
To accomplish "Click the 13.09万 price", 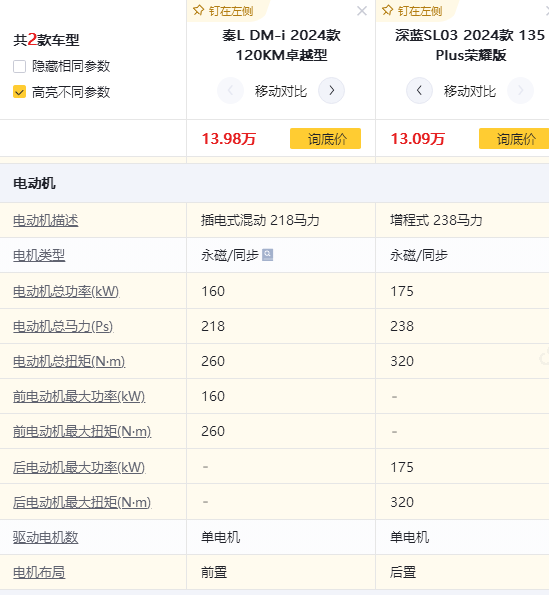I will tap(417, 139).
